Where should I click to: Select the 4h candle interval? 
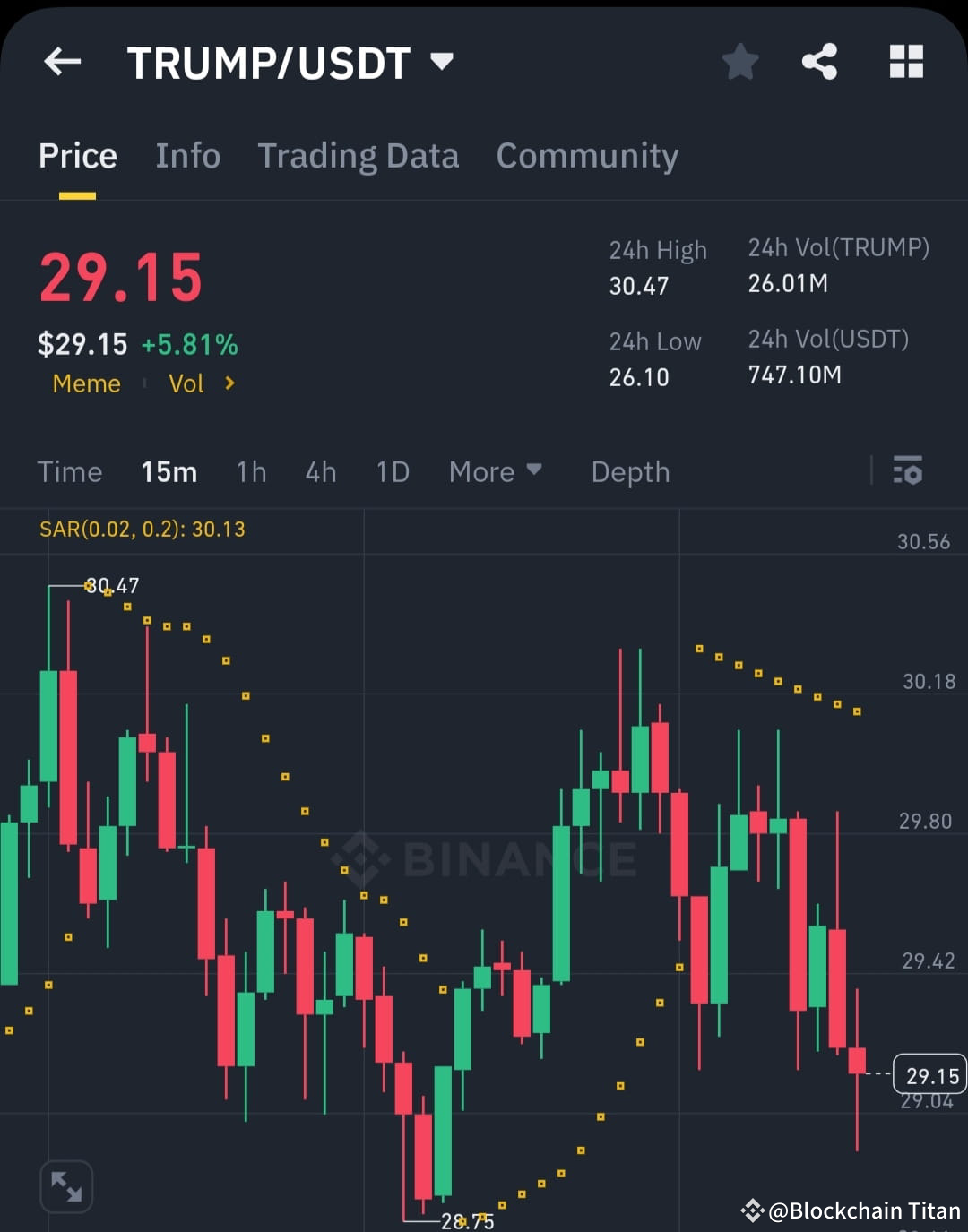click(x=320, y=471)
